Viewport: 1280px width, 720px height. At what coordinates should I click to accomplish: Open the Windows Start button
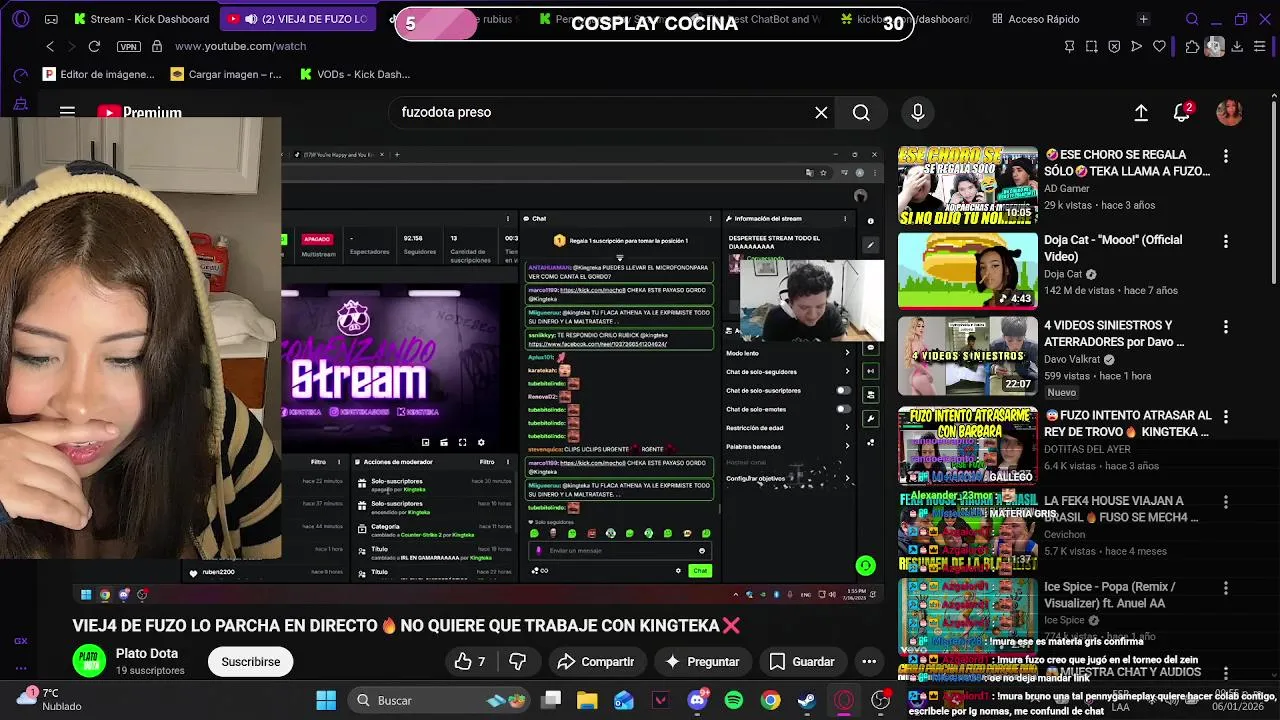[326, 700]
